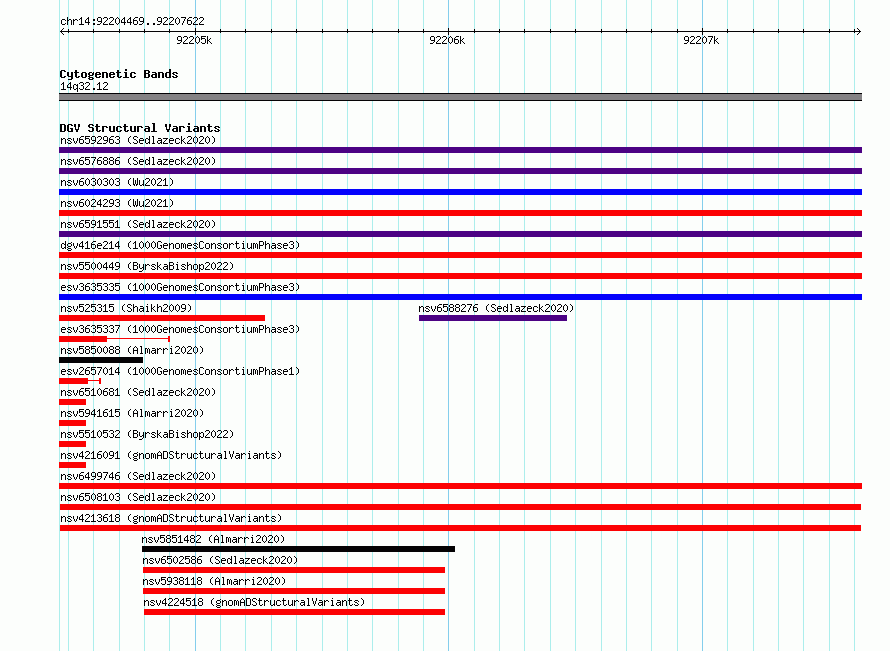The width and height of the screenshot is (890, 651).
Task: Select nsv4216091 (gnomADStructuralVariants) label
Action: tap(171, 455)
